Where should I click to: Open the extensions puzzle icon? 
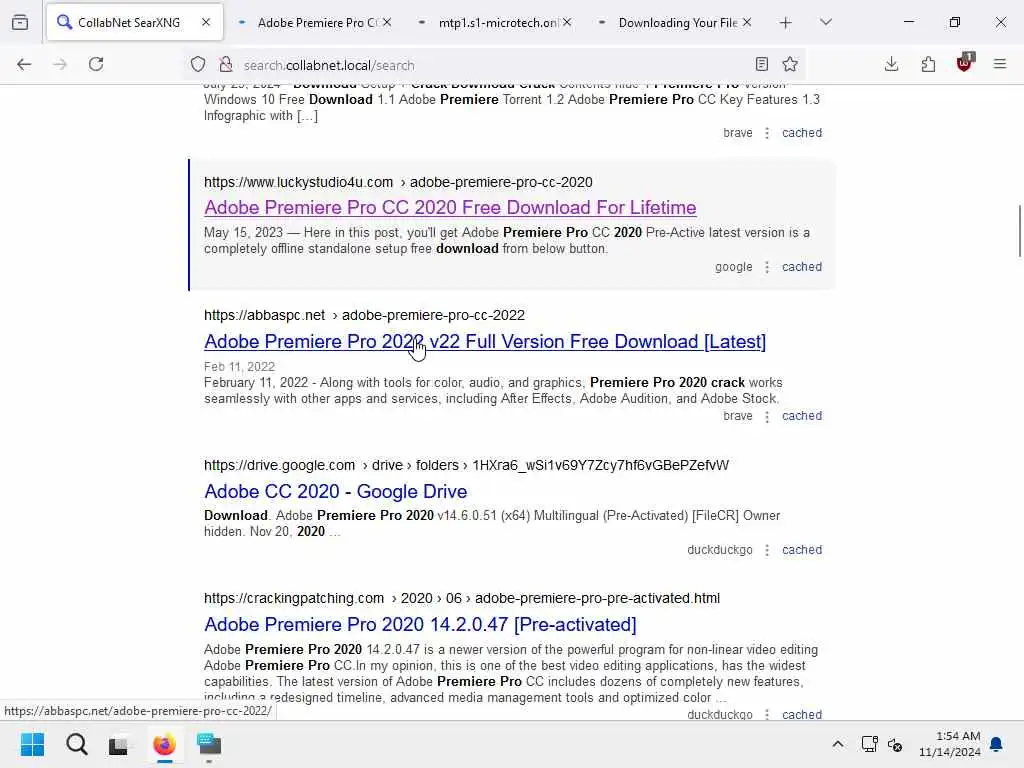pos(928,64)
